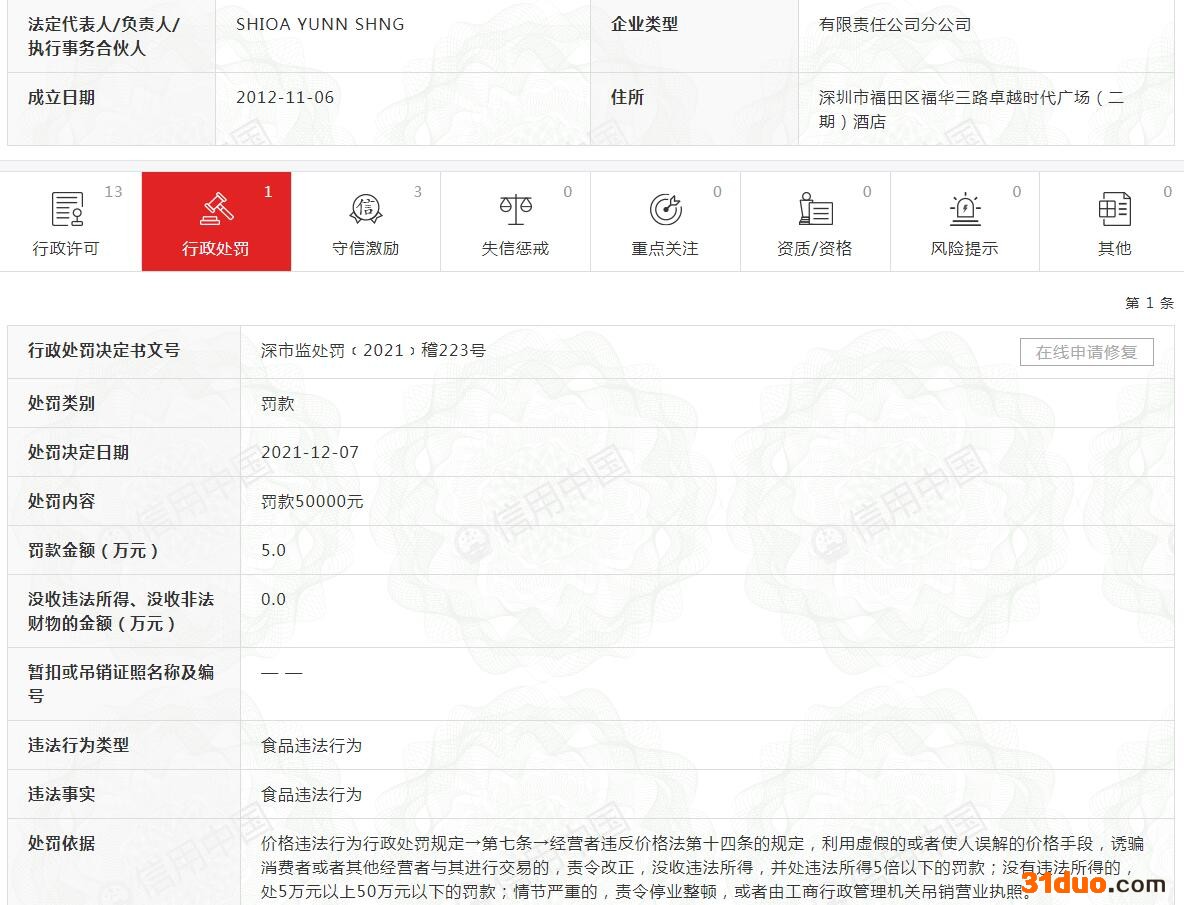The image size is (1184, 905).
Task: Click the gavel icon for 行政处罚
Action: (216, 209)
